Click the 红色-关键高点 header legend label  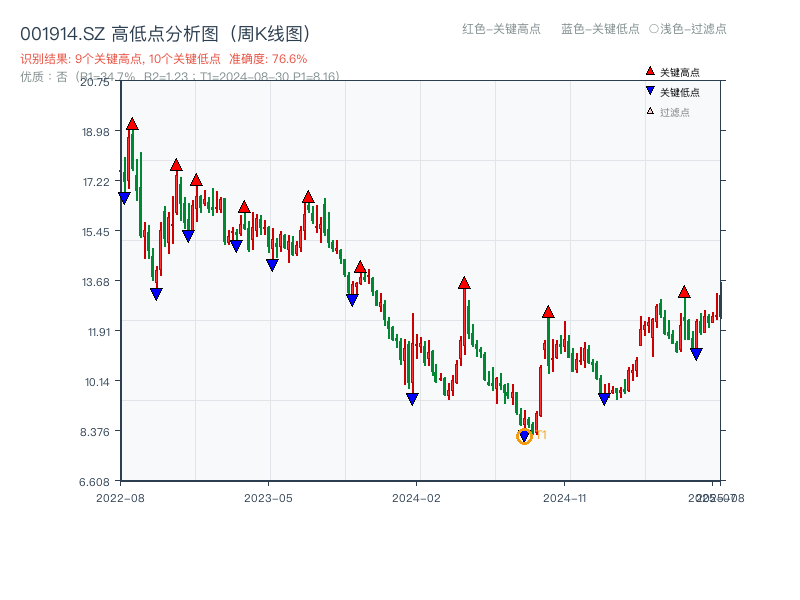[501, 29]
